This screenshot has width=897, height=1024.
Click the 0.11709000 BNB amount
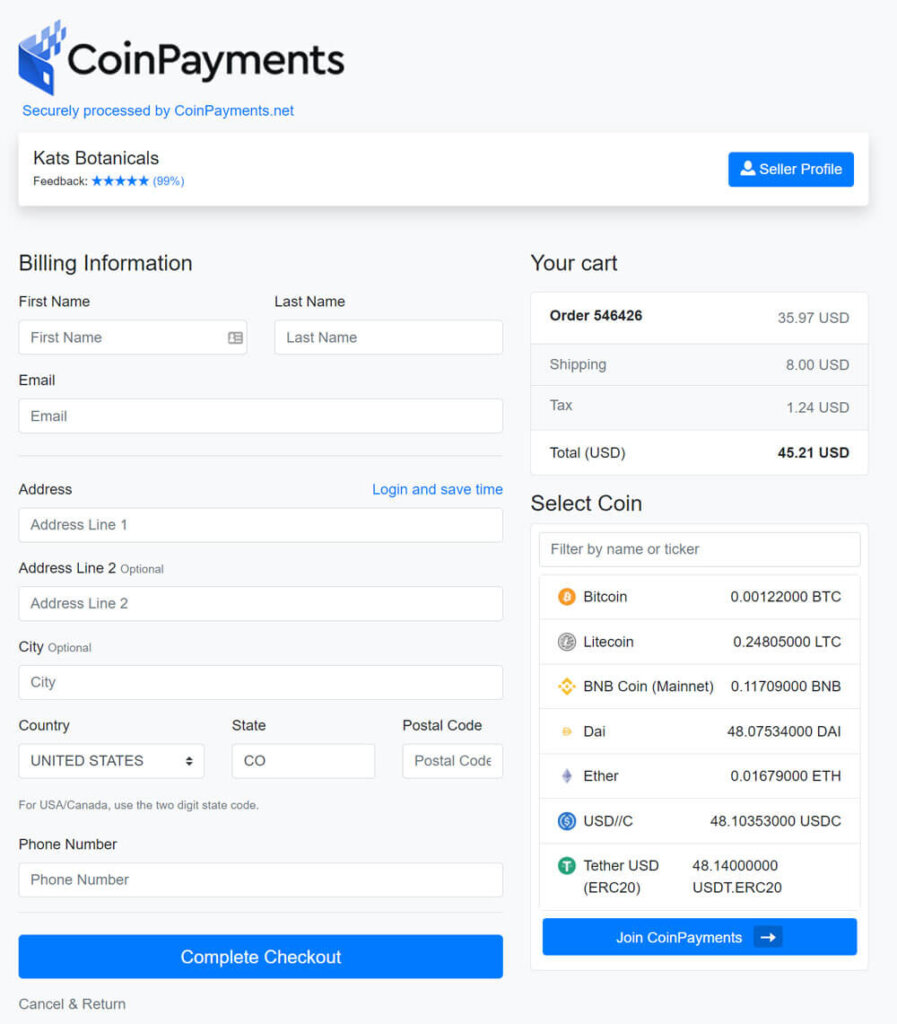click(785, 686)
